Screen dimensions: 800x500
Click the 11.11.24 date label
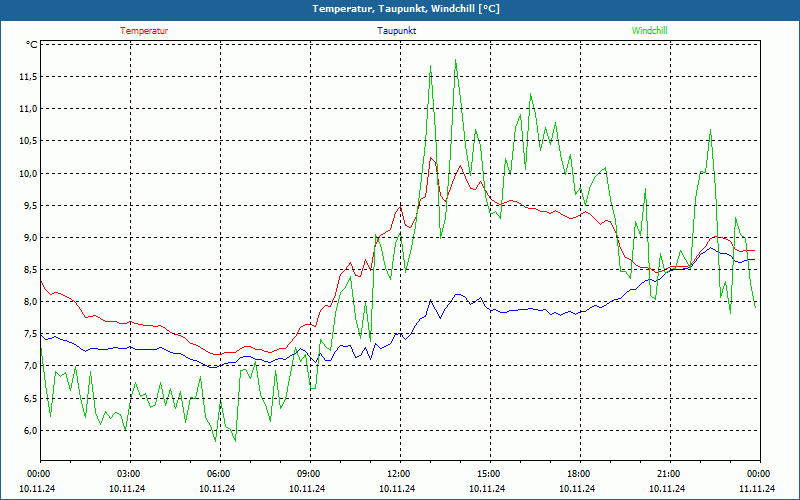[757, 489]
